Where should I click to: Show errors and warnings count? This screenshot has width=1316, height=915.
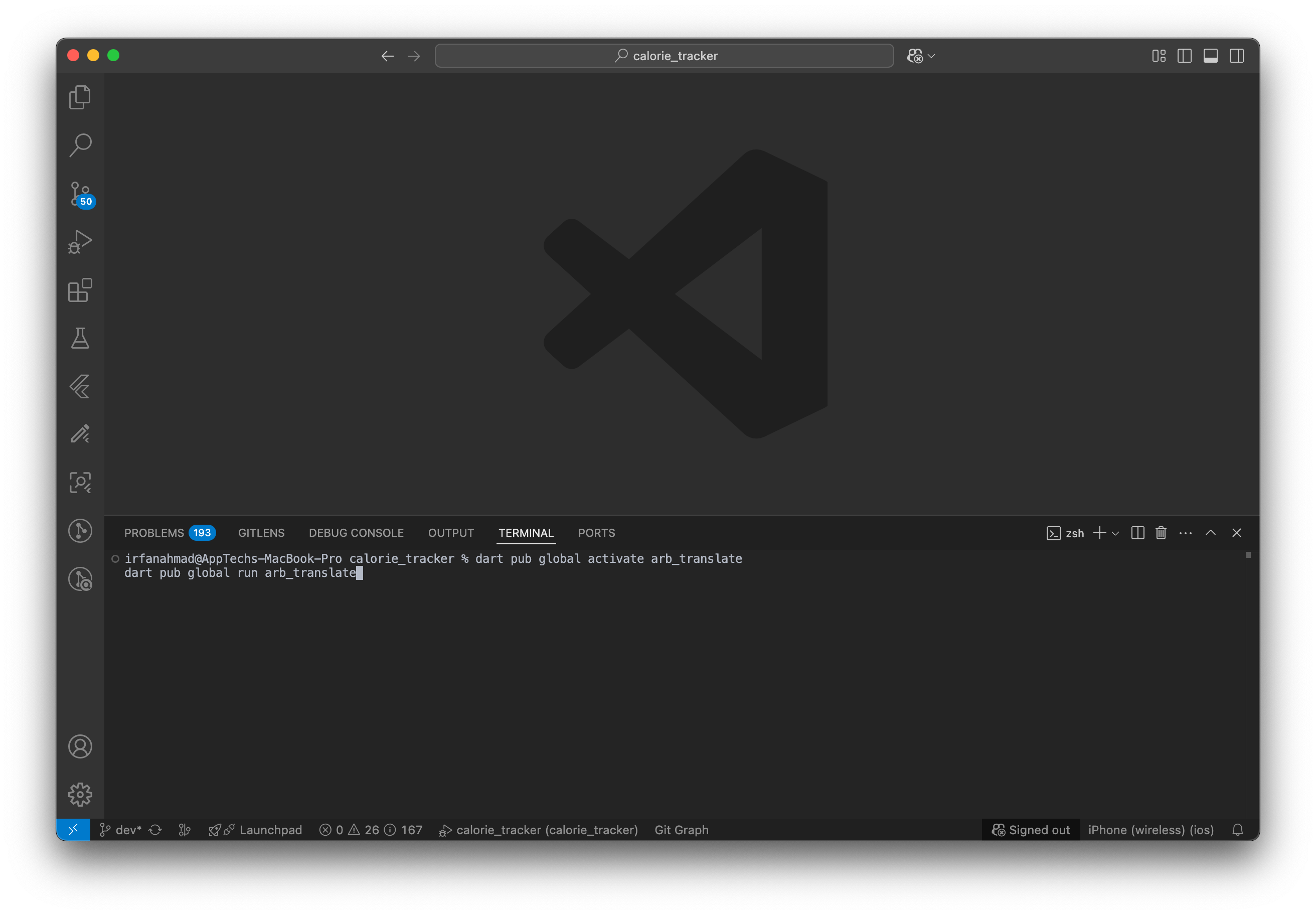point(371,830)
